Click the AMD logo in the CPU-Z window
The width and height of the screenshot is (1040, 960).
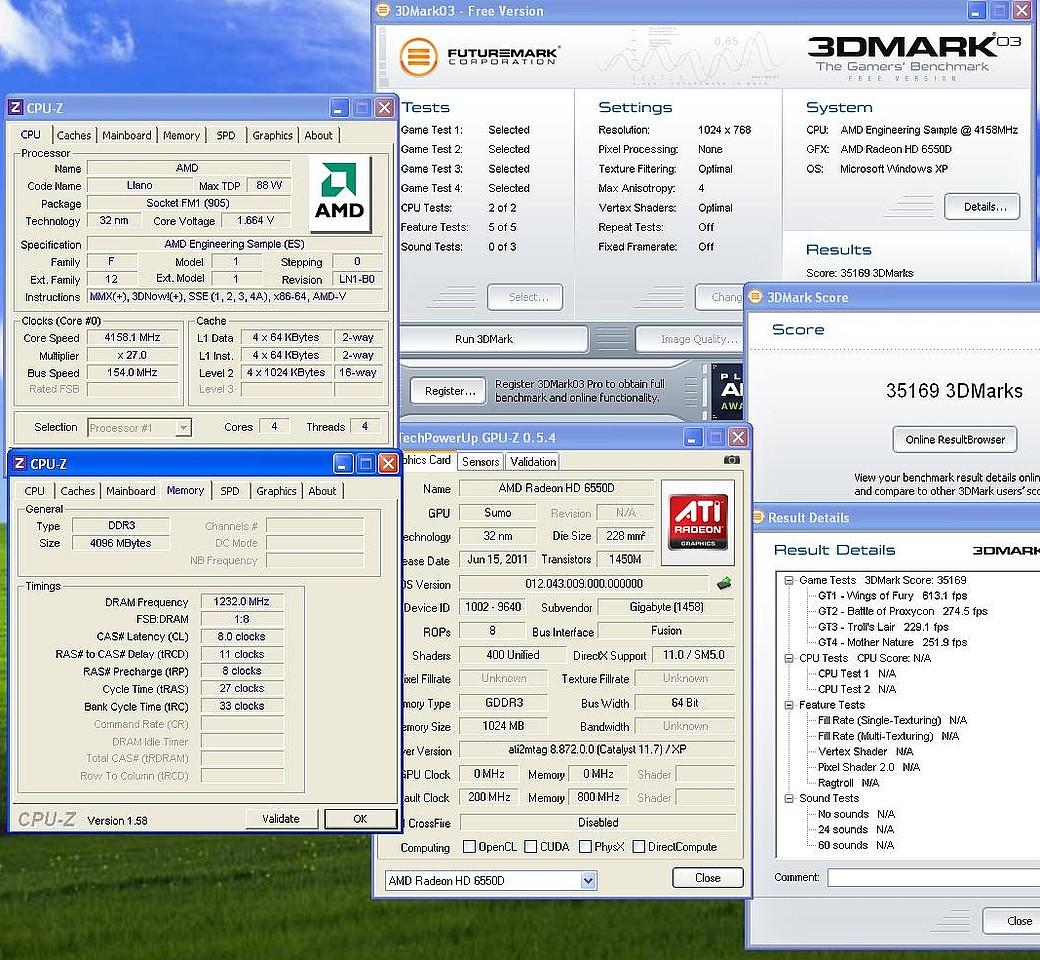click(x=339, y=194)
